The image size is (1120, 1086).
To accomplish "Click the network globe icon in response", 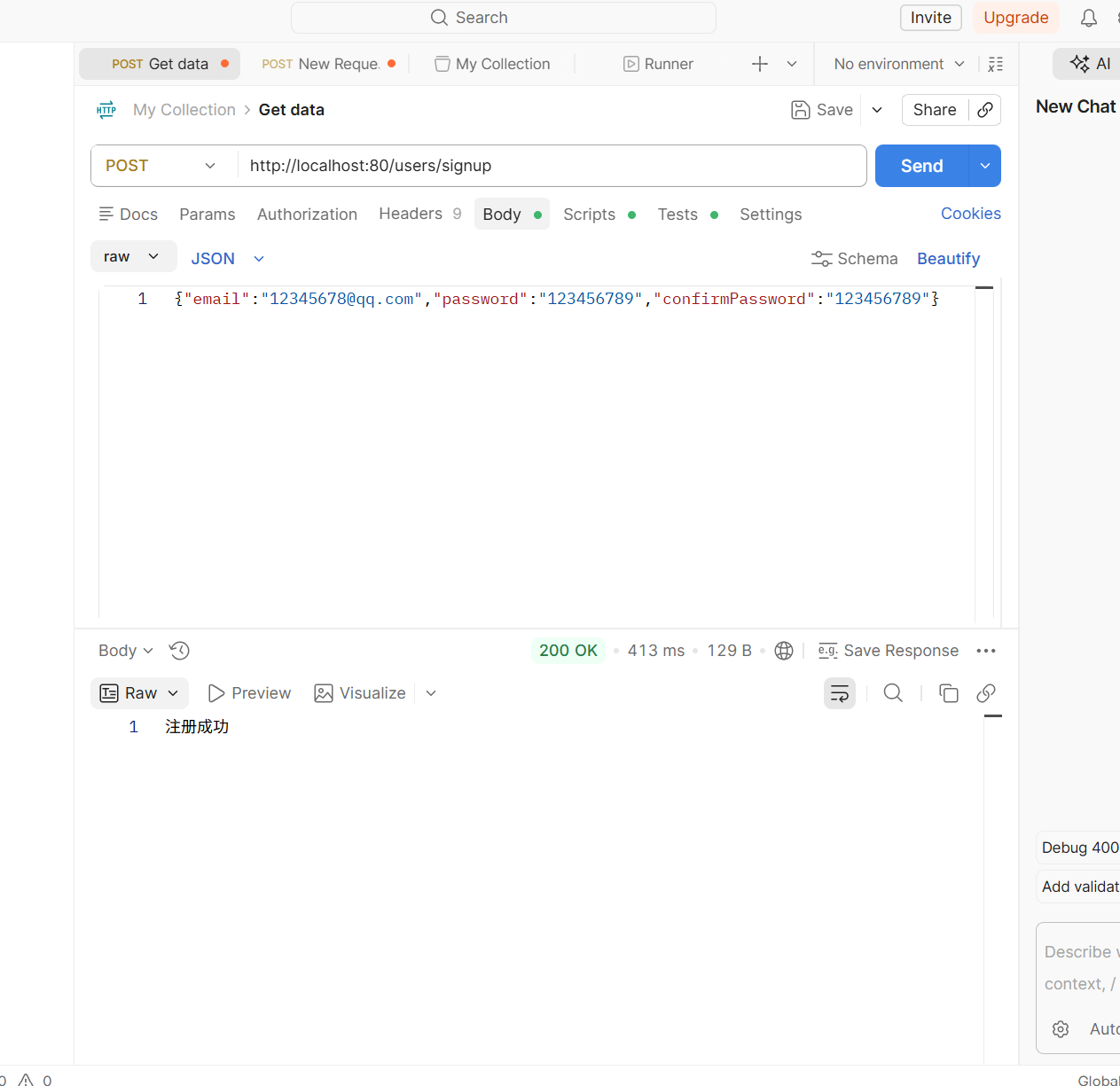I will 784,651.
